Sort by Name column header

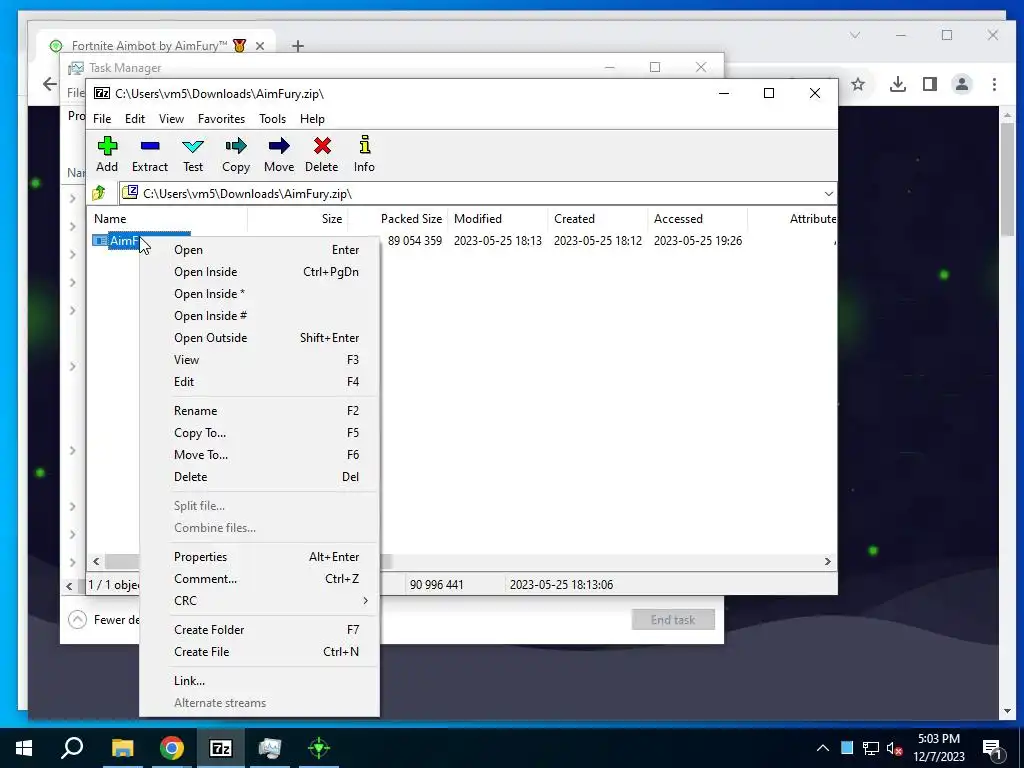click(167, 219)
